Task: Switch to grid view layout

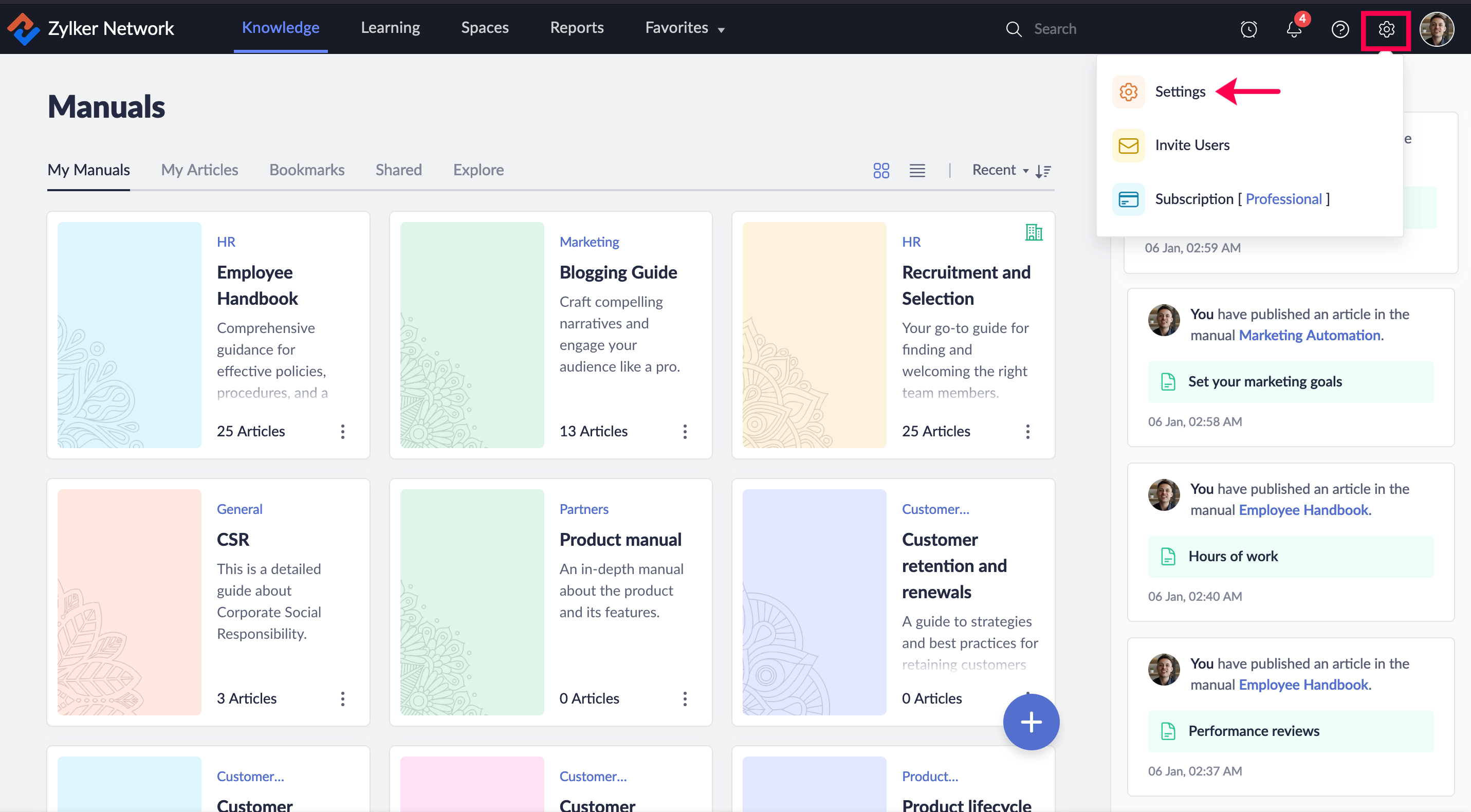Action: point(881,170)
